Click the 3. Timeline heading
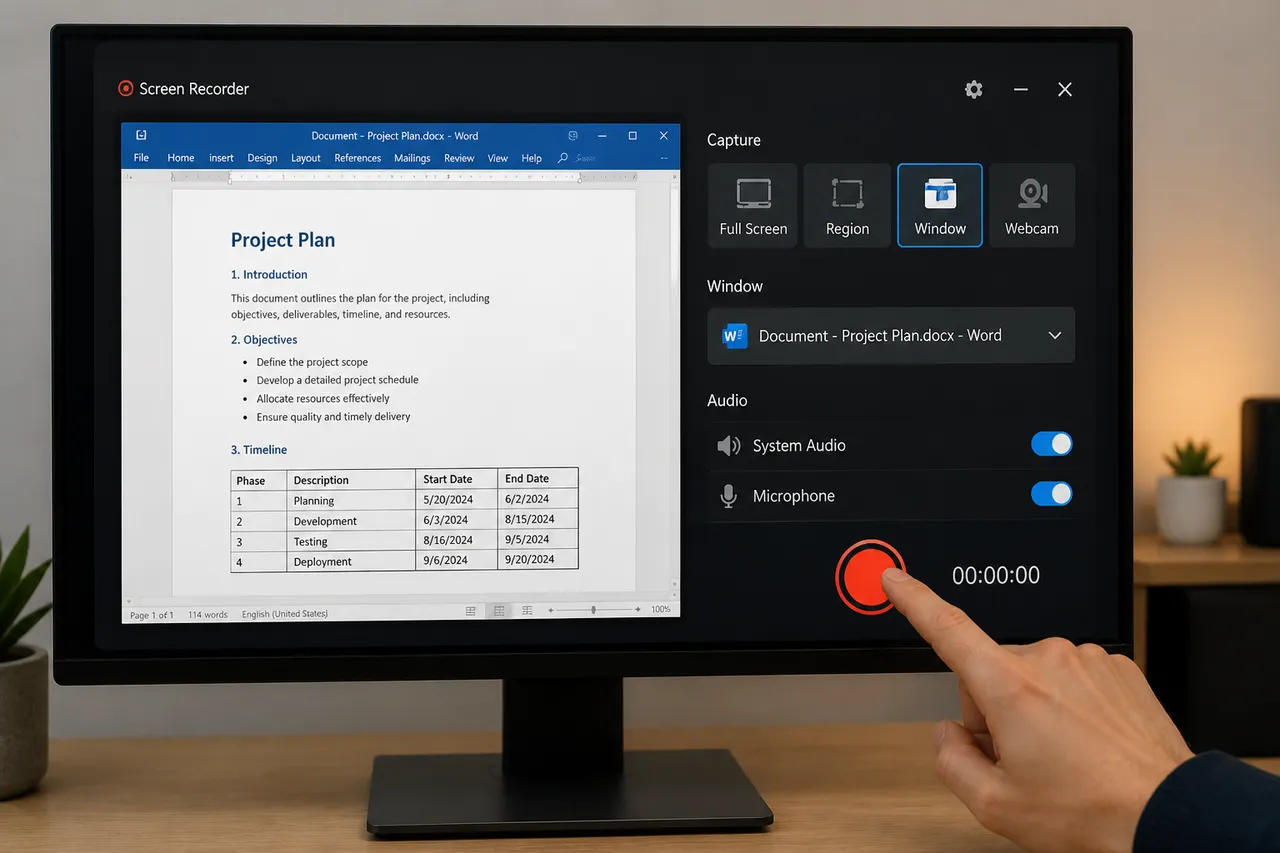 (259, 450)
